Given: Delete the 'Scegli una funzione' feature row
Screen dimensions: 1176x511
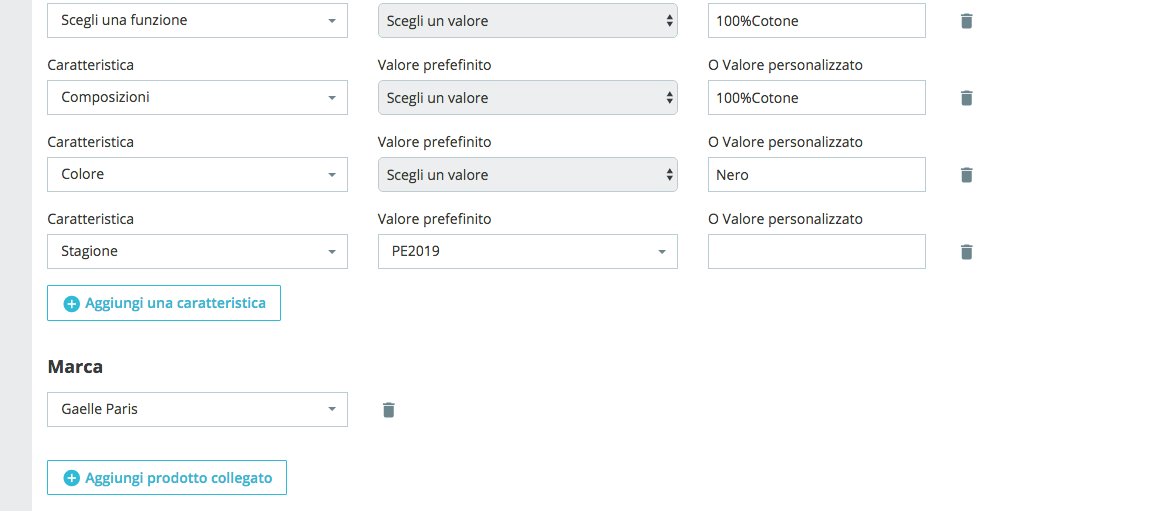Looking at the screenshot, I should coord(966,21).
